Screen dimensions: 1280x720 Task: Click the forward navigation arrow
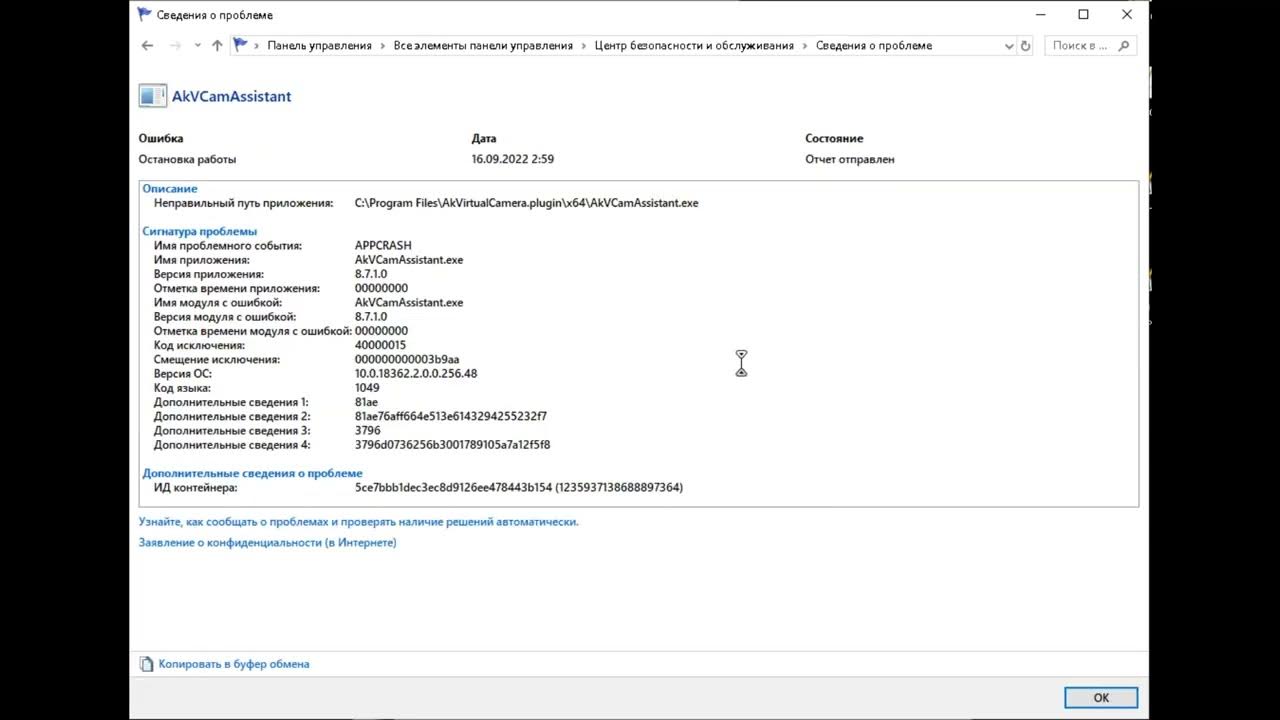click(x=176, y=46)
